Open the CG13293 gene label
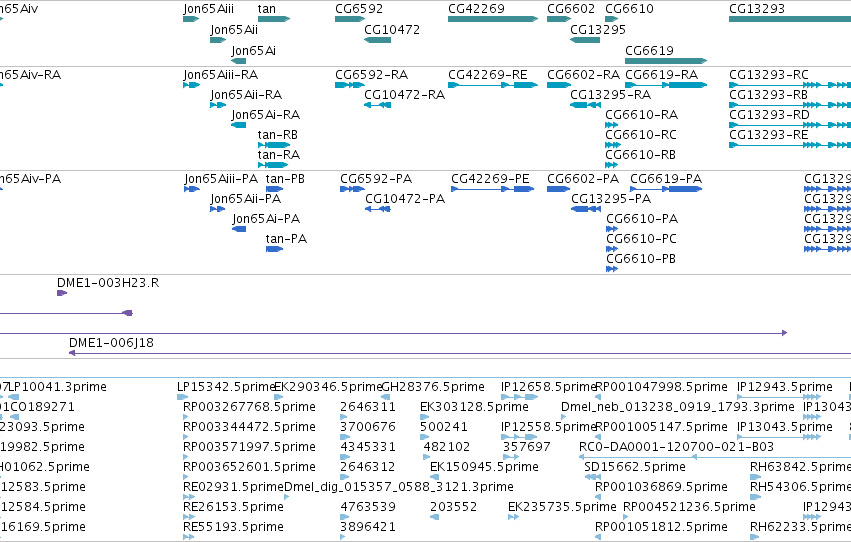 [757, 9]
